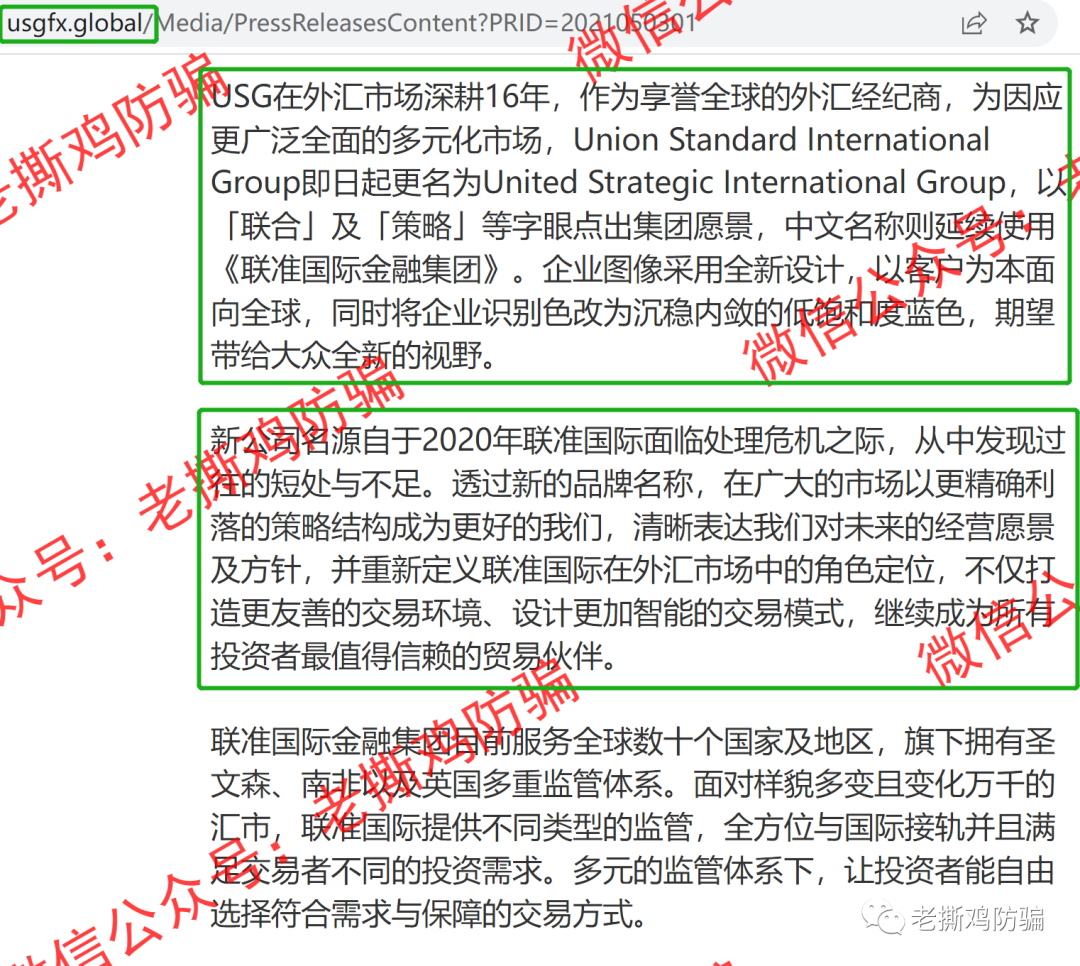Image resolution: width=1080 pixels, height=966 pixels.
Task: Click the line starting "联准国际金融集团目前服务全球"
Action: pos(633,742)
